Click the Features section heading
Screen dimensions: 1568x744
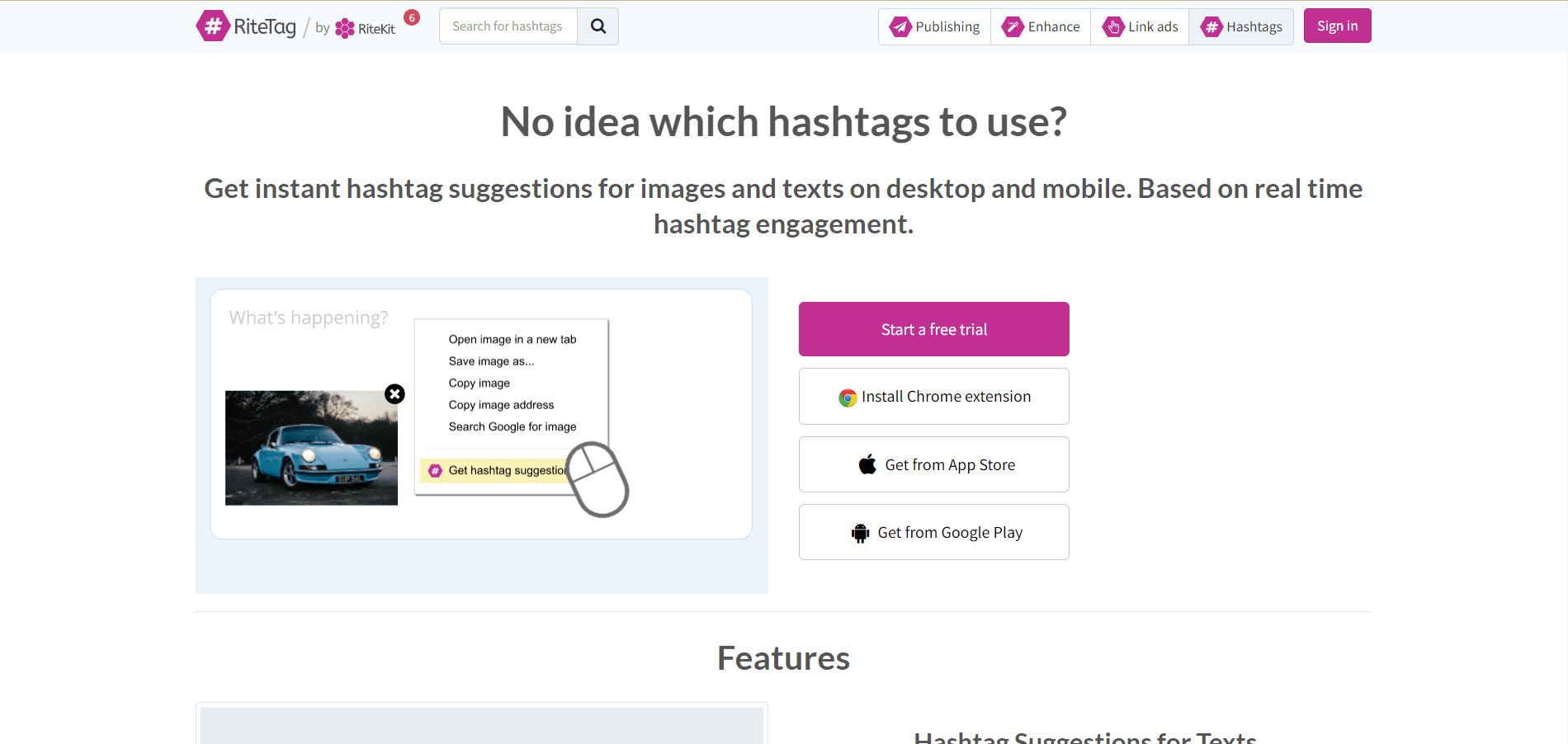point(783,658)
